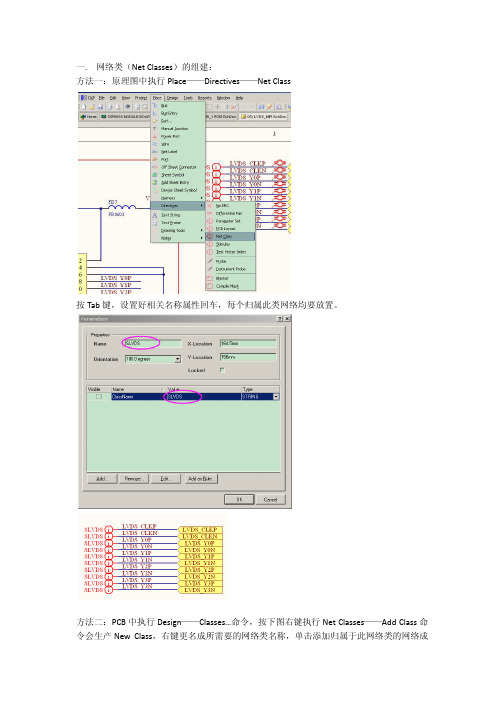Expand the Drawing Tools submenu

tap(178, 231)
